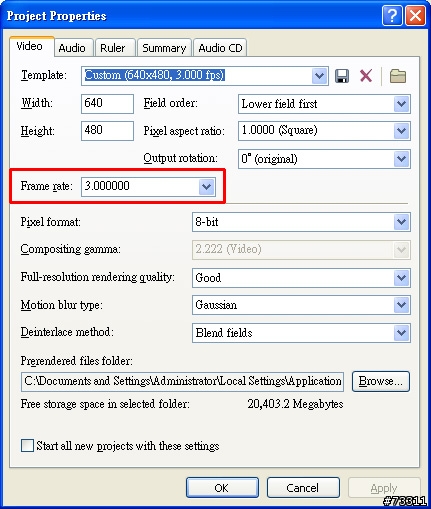Toggle 'Start all new projects with these settings'
The width and height of the screenshot is (431, 509).
(x=27, y=445)
